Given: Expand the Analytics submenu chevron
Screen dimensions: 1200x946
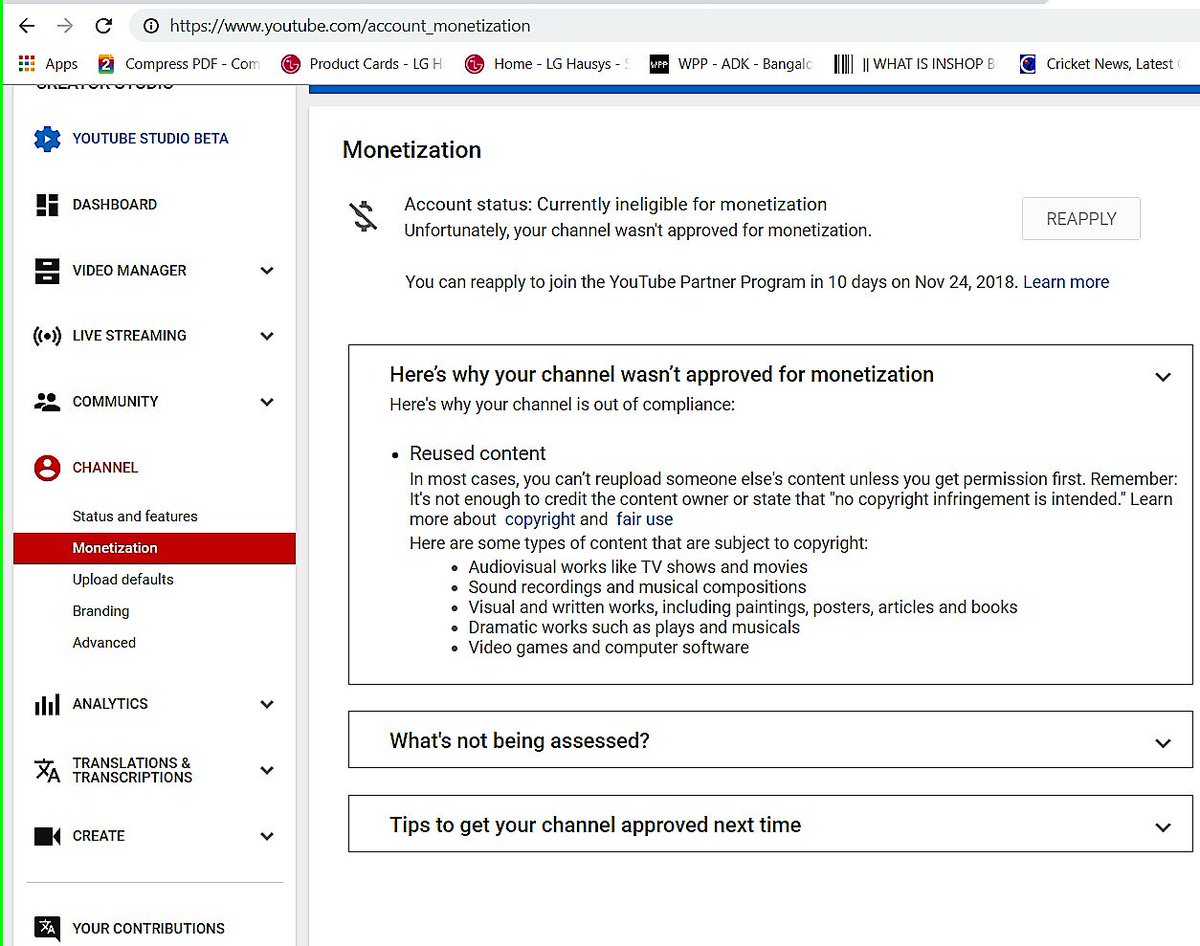Looking at the screenshot, I should click(267, 704).
